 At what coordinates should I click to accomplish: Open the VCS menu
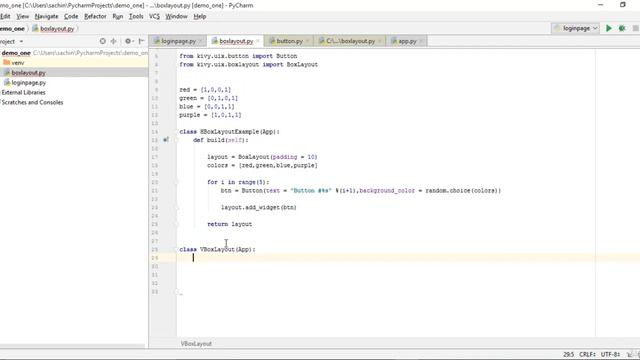point(154,16)
